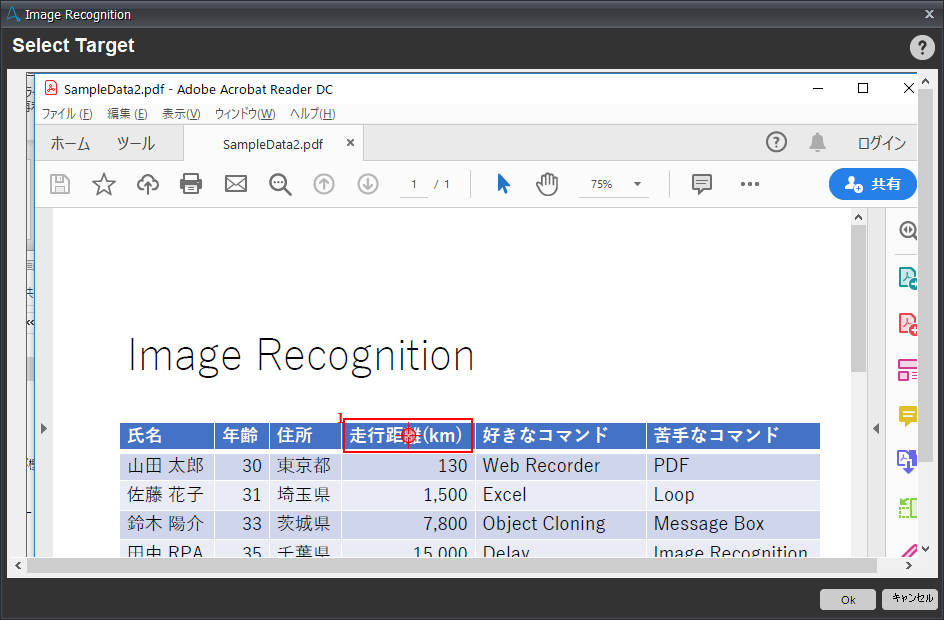Click the comment speech bubble icon
The width and height of the screenshot is (944, 620).
point(701,184)
